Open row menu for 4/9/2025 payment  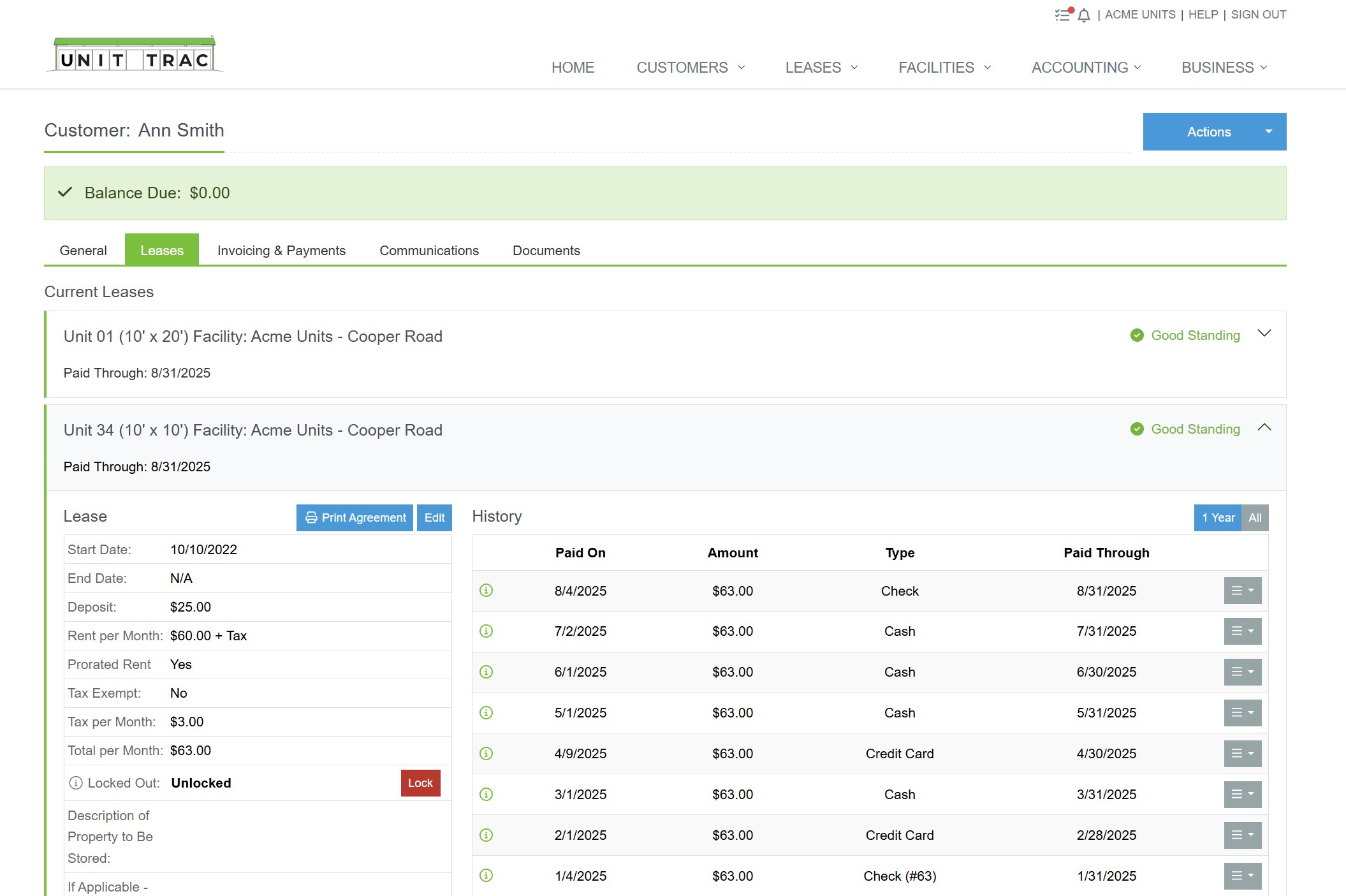pos(1243,754)
